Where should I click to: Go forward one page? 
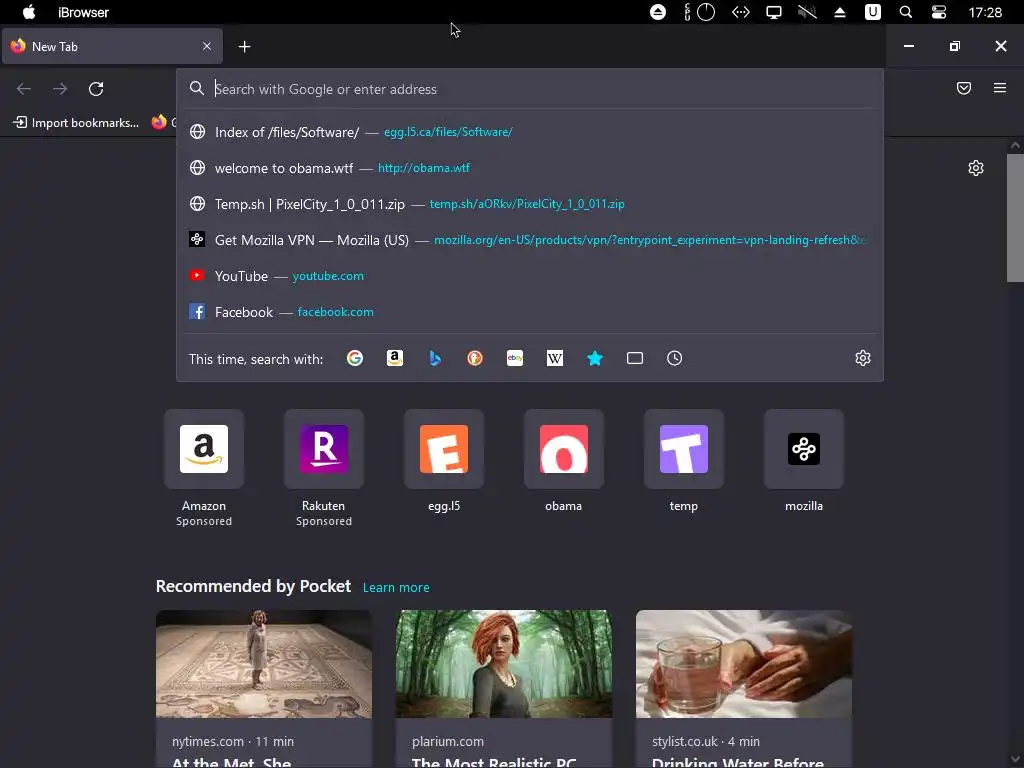[x=60, y=89]
